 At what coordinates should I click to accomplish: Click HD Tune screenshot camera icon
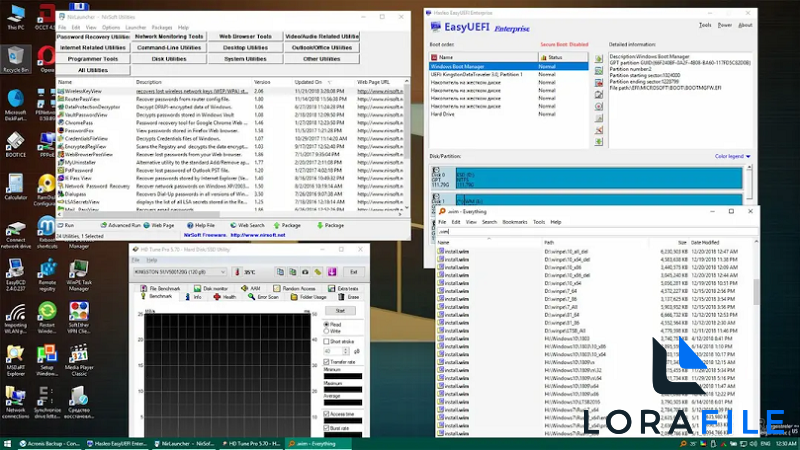point(305,272)
